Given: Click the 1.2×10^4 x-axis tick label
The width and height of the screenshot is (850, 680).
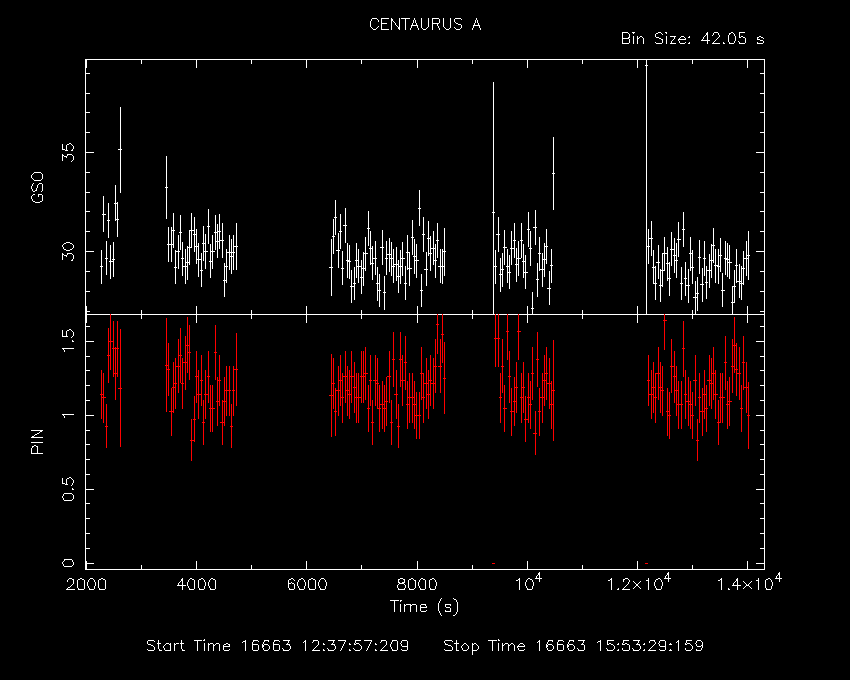Looking at the screenshot, I should coord(639,583).
